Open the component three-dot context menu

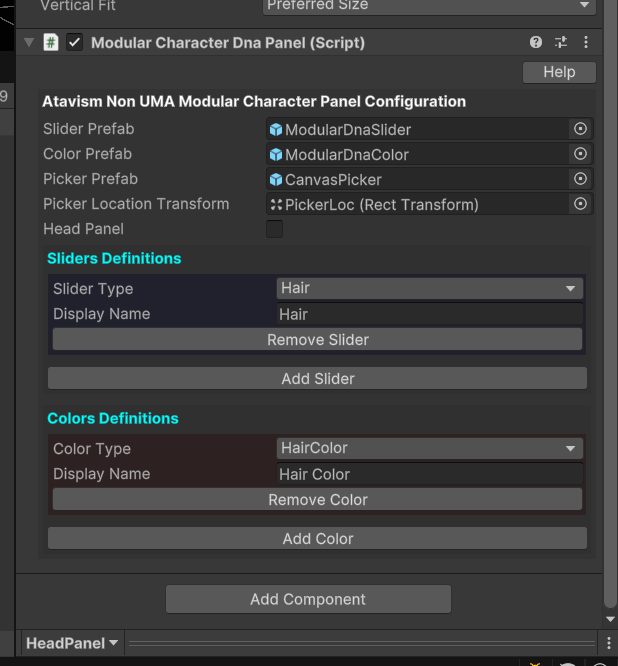point(586,43)
